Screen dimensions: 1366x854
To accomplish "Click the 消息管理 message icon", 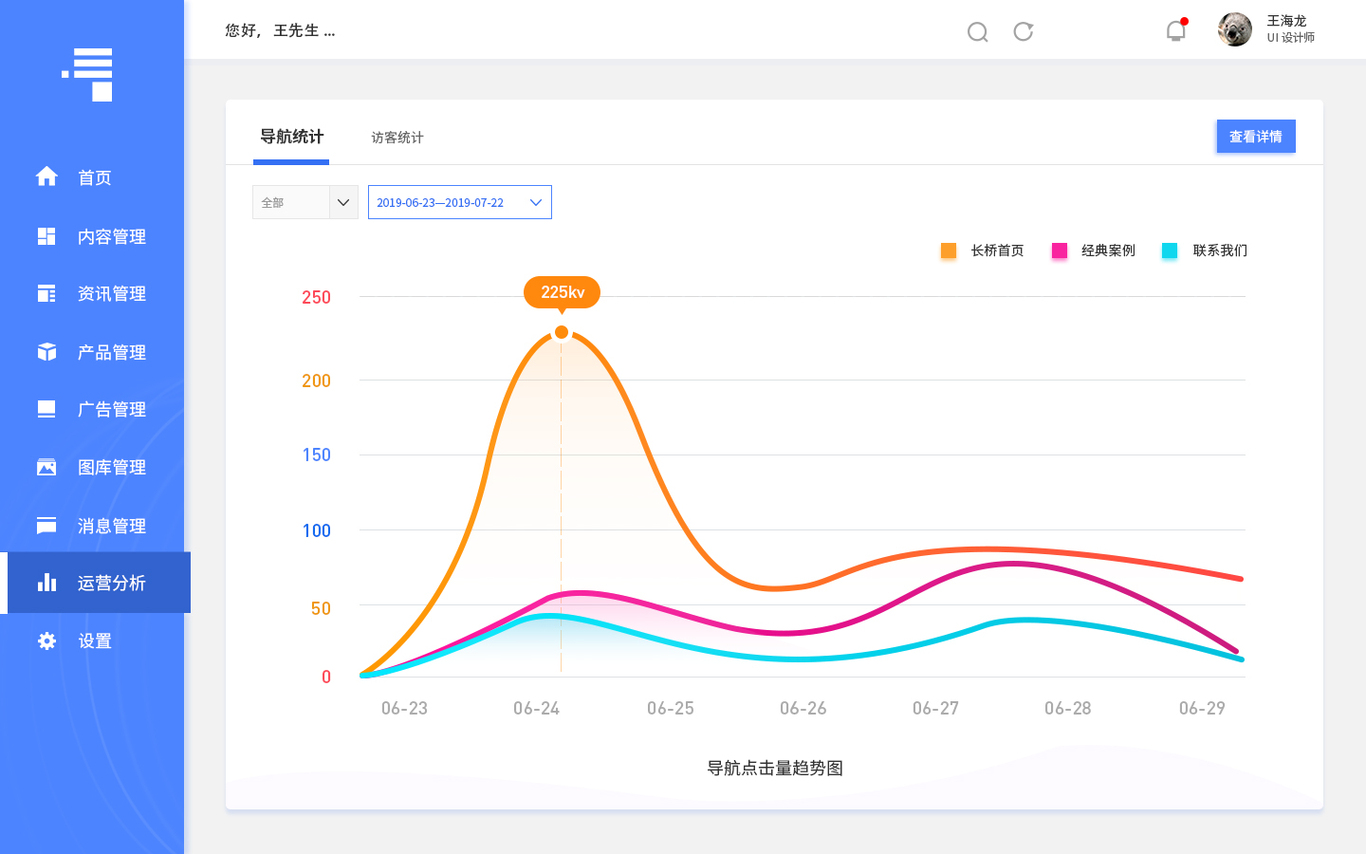I will [47, 525].
